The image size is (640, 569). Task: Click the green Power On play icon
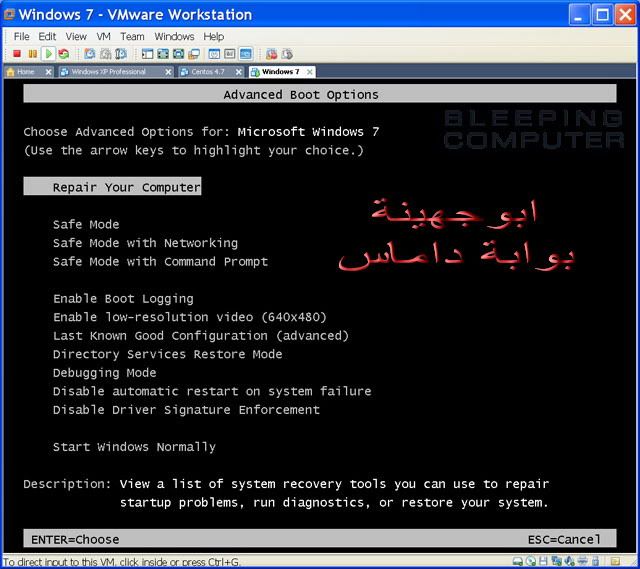click(x=49, y=54)
